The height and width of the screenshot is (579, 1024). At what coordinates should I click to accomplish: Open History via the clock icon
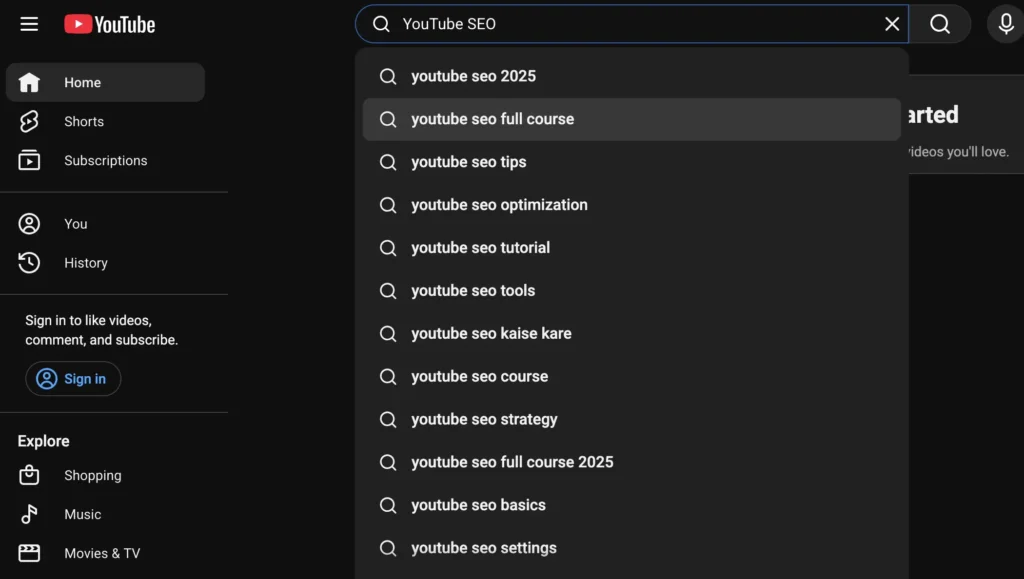coord(29,262)
